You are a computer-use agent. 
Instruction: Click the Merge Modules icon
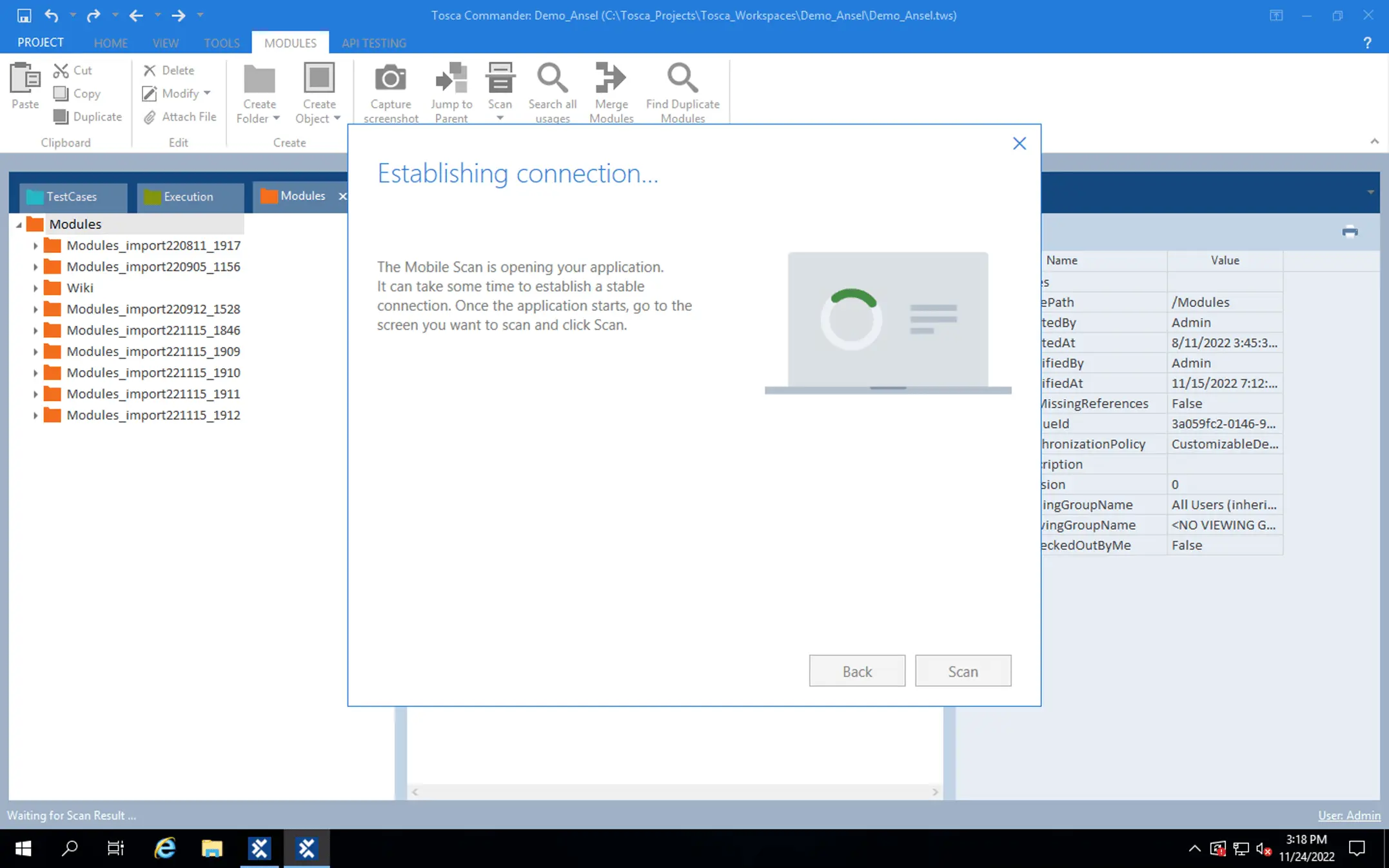coord(611,79)
